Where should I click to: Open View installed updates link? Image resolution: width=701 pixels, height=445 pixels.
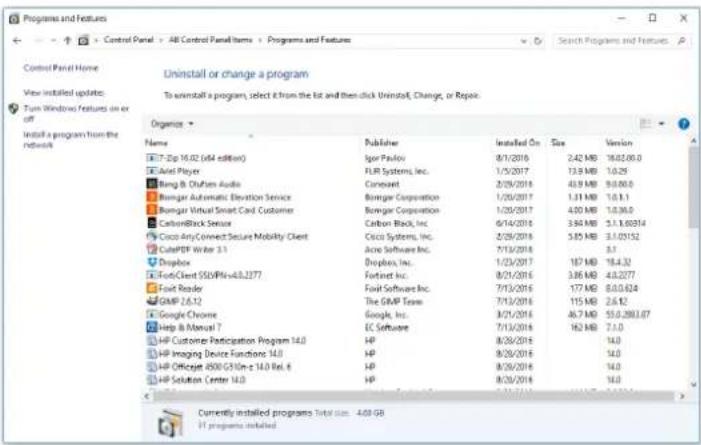point(63,93)
